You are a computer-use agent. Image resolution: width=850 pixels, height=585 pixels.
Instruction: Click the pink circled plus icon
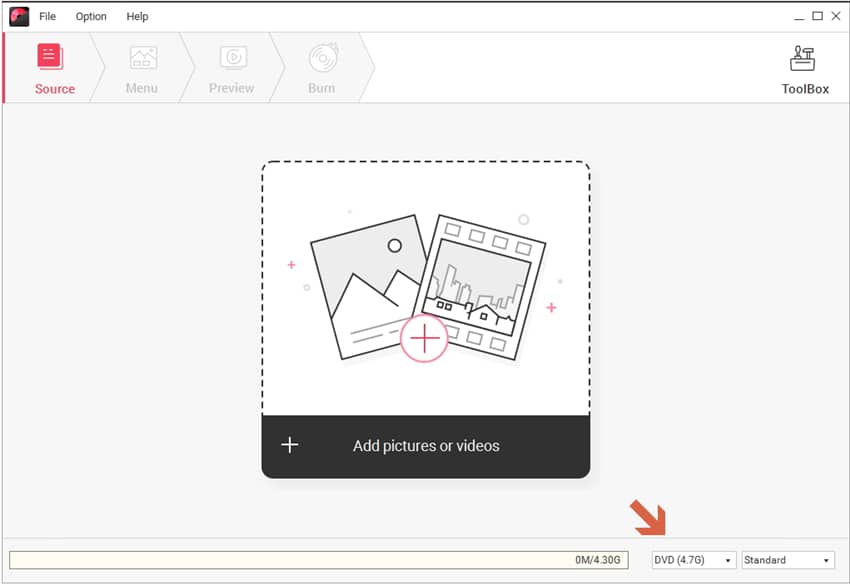(x=425, y=339)
